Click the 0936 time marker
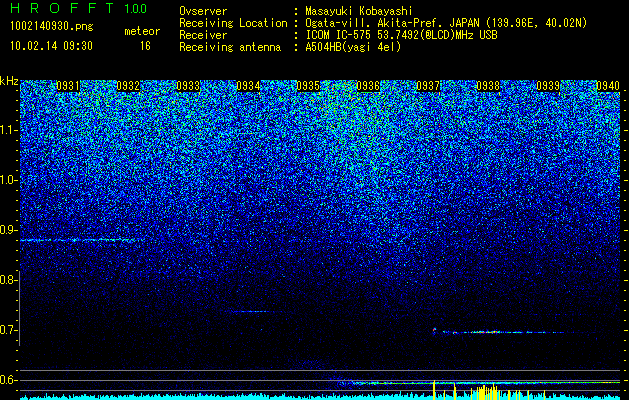Screen dimensions: 629x400 pos(368,86)
